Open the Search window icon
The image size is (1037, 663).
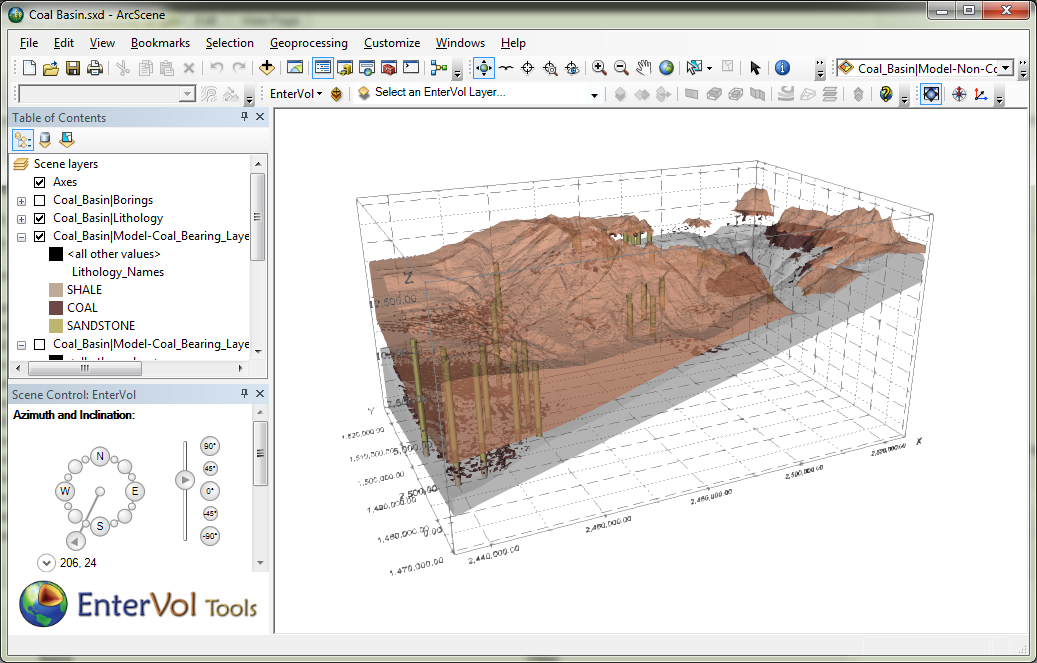(x=366, y=67)
